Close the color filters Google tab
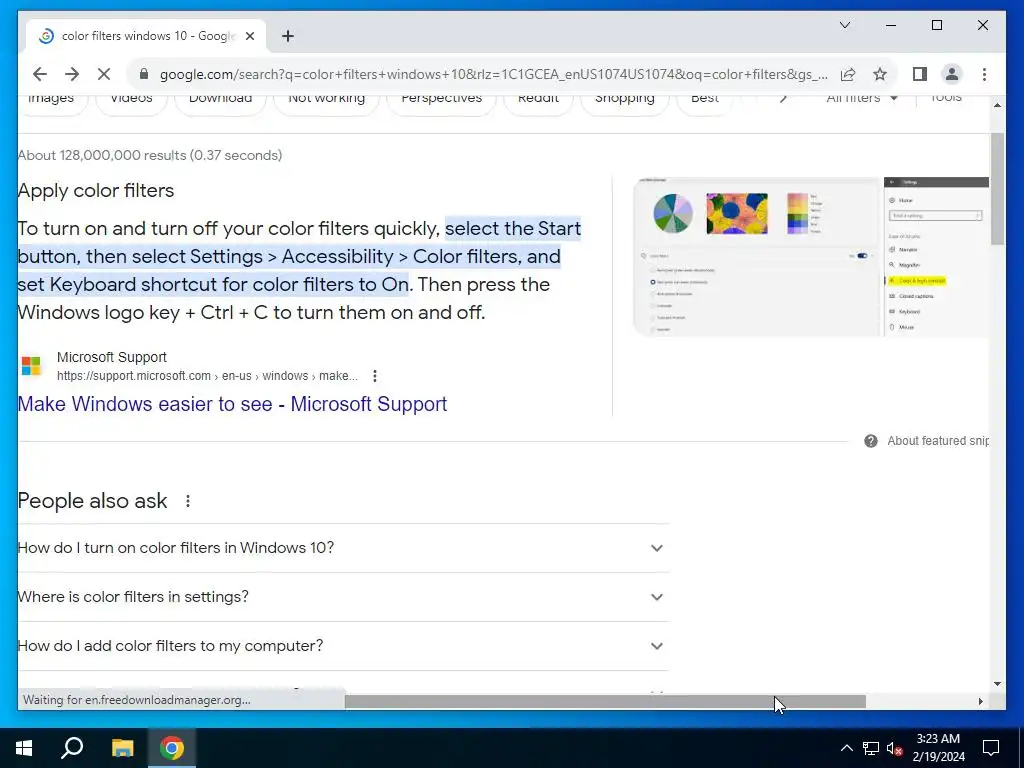This screenshot has height=768, width=1024. coord(249,37)
